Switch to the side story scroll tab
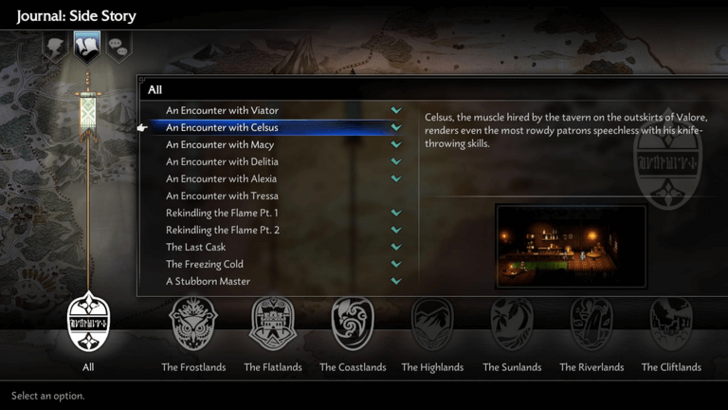728x410 pixels. pyautogui.click(x=87, y=47)
